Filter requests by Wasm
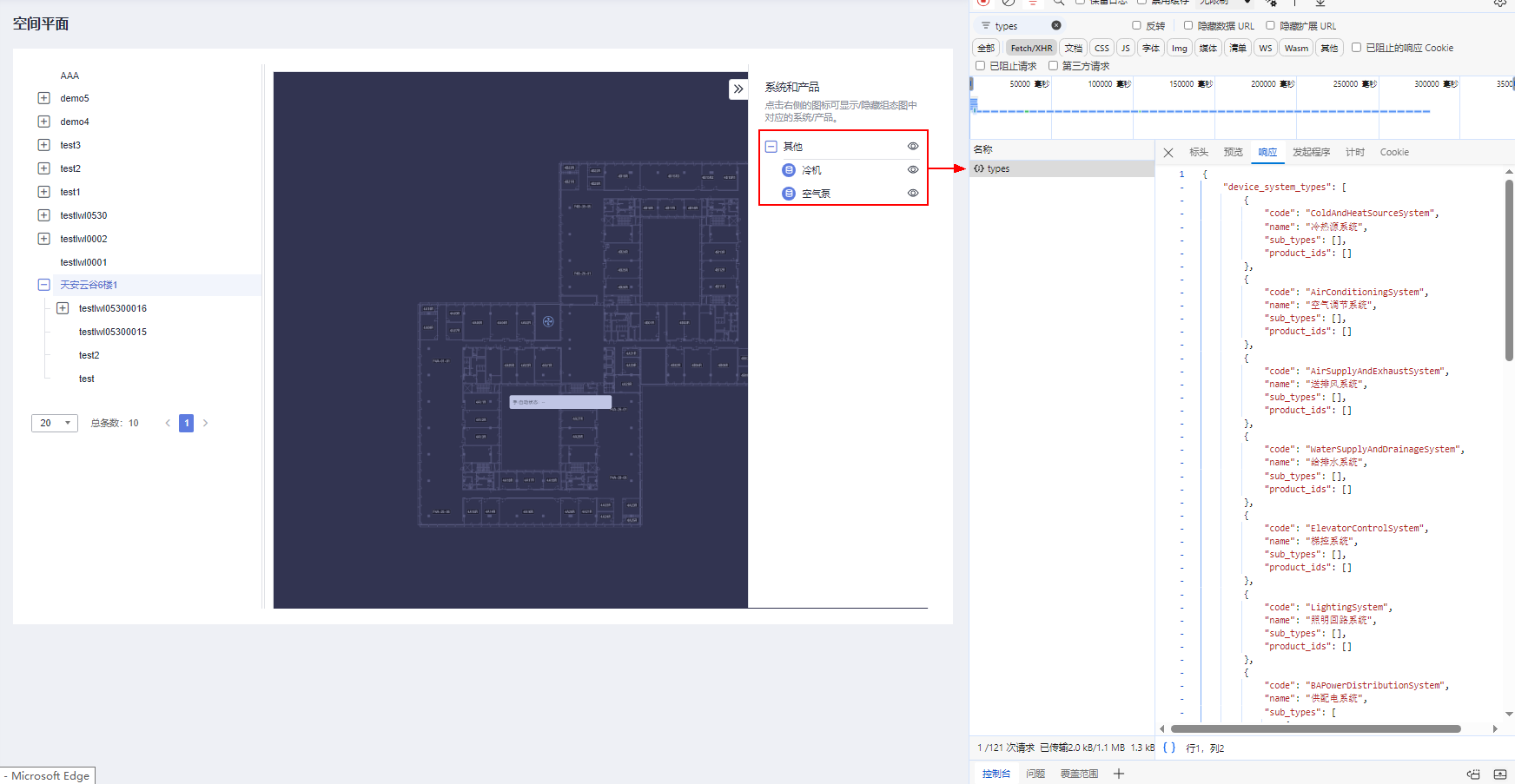 (x=1296, y=48)
